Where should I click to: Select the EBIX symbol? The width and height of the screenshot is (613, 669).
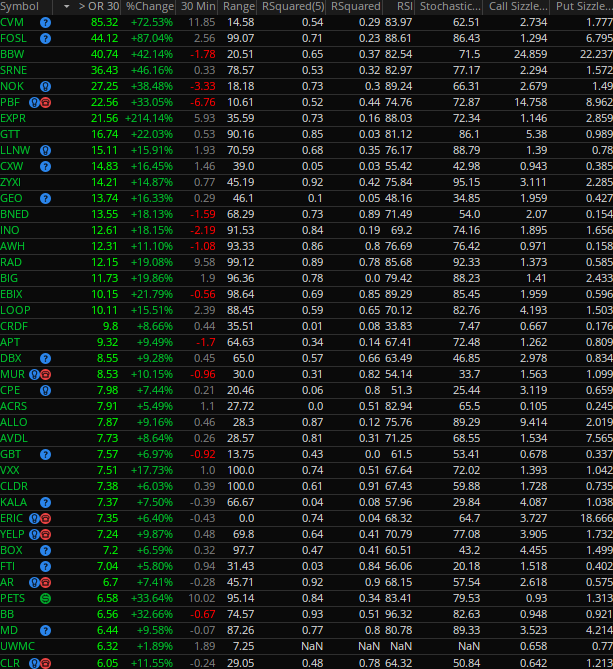coord(12,295)
